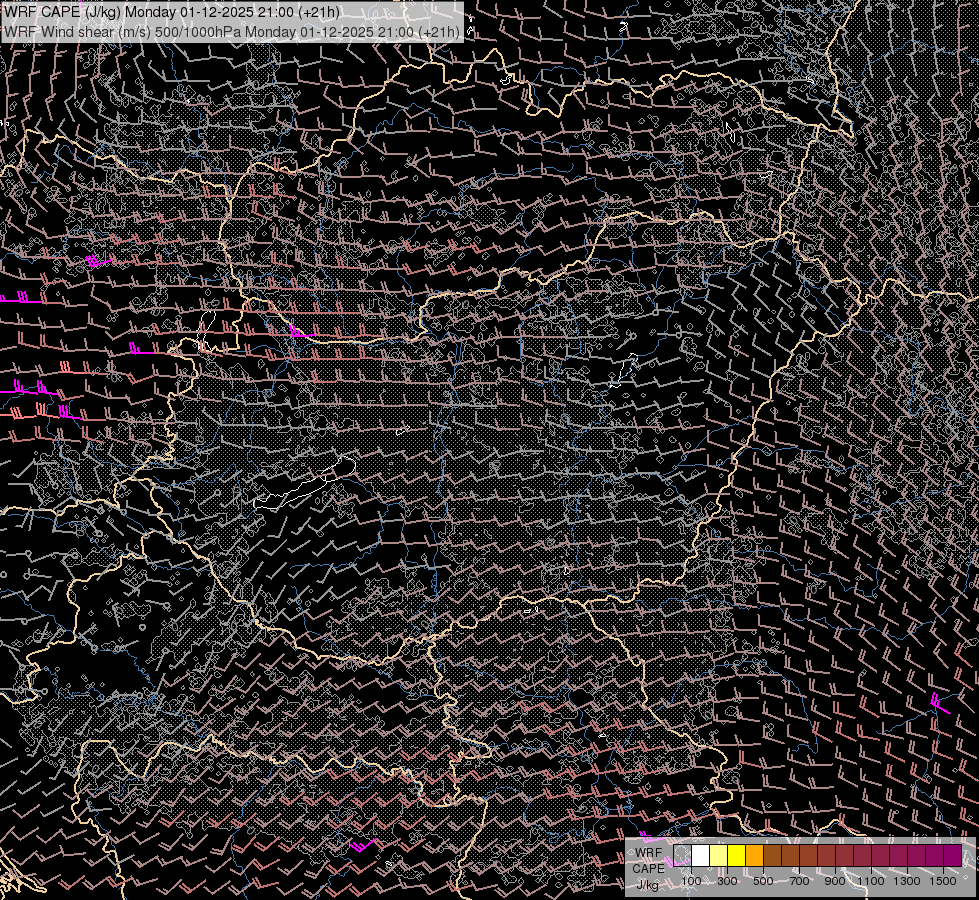Viewport: 979px width, 900px height.
Task: Click the WRF CAPE title line
Action: point(171,12)
